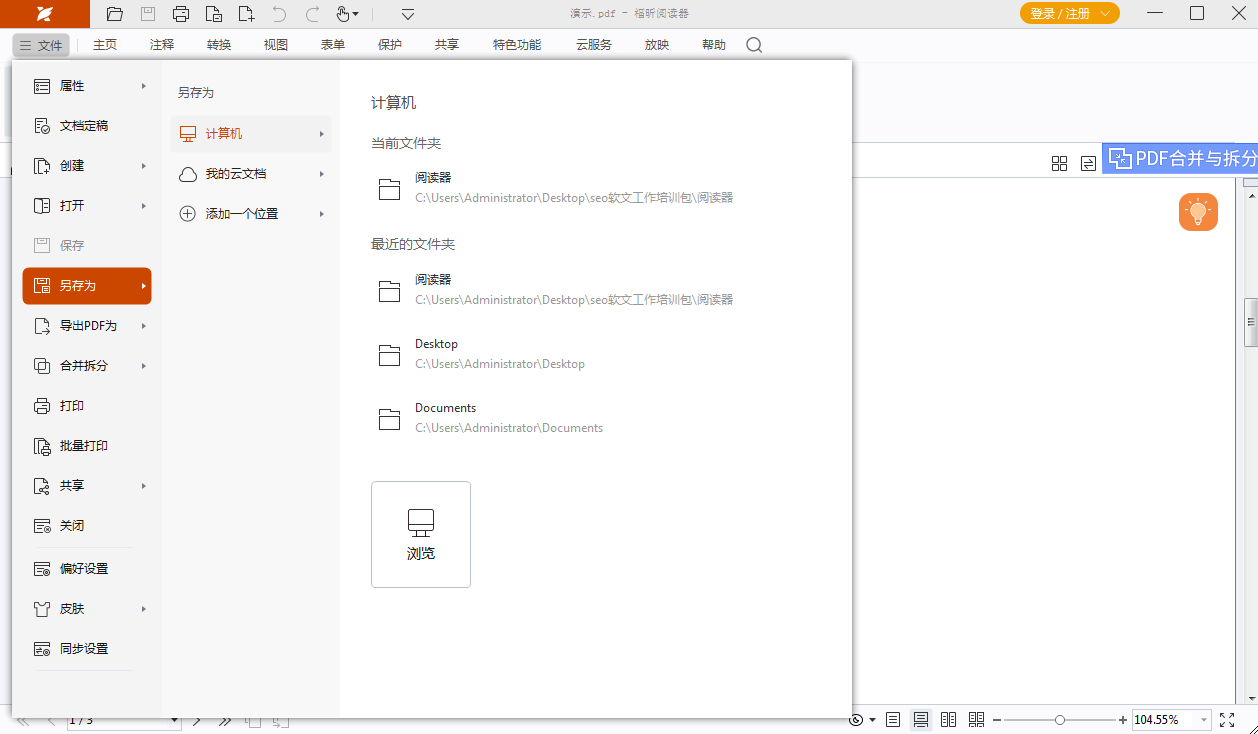Click the zoom slider handle
Screen dimensions: 1258x734
coord(1060,719)
